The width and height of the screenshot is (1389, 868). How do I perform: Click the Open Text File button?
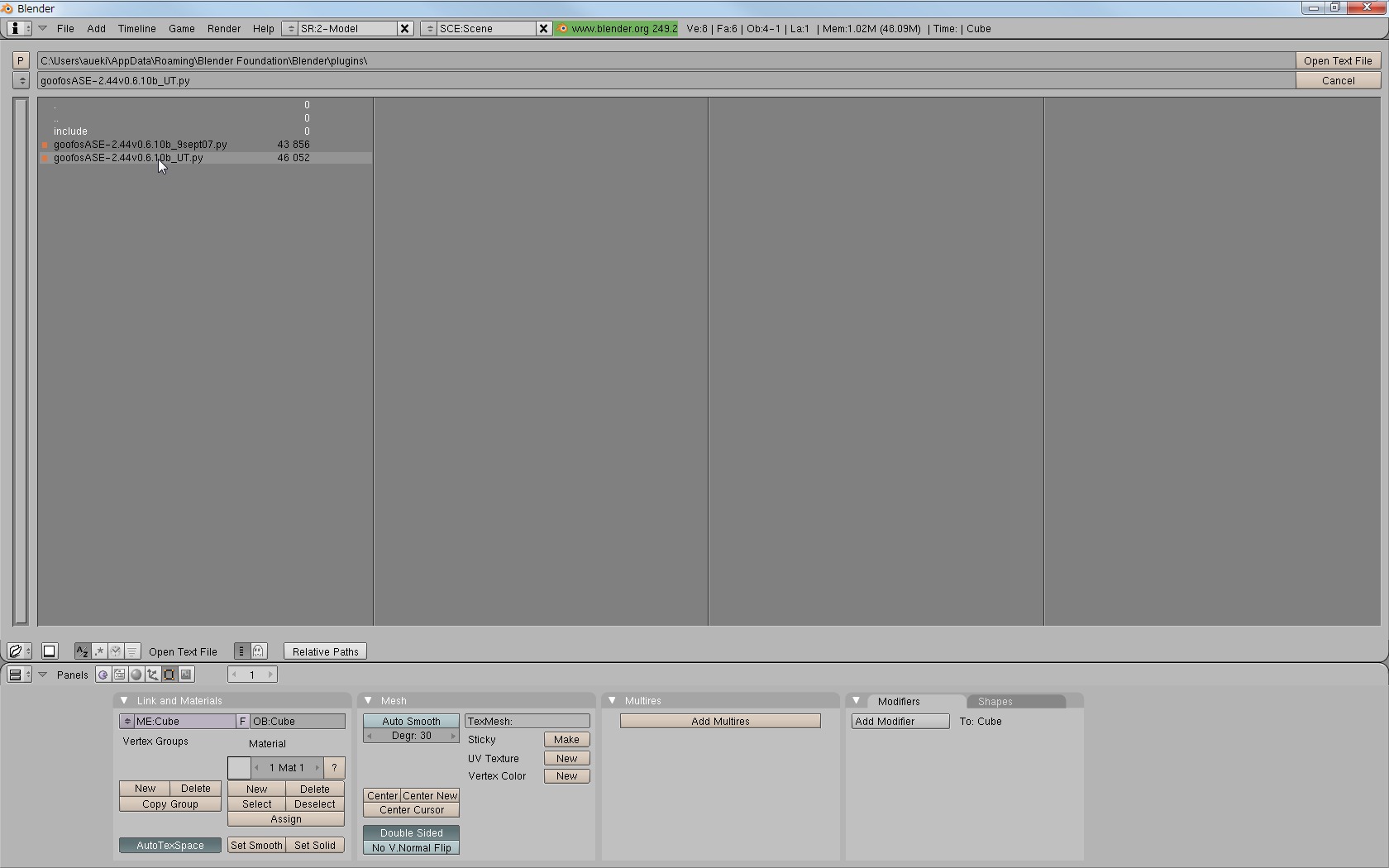1337,61
